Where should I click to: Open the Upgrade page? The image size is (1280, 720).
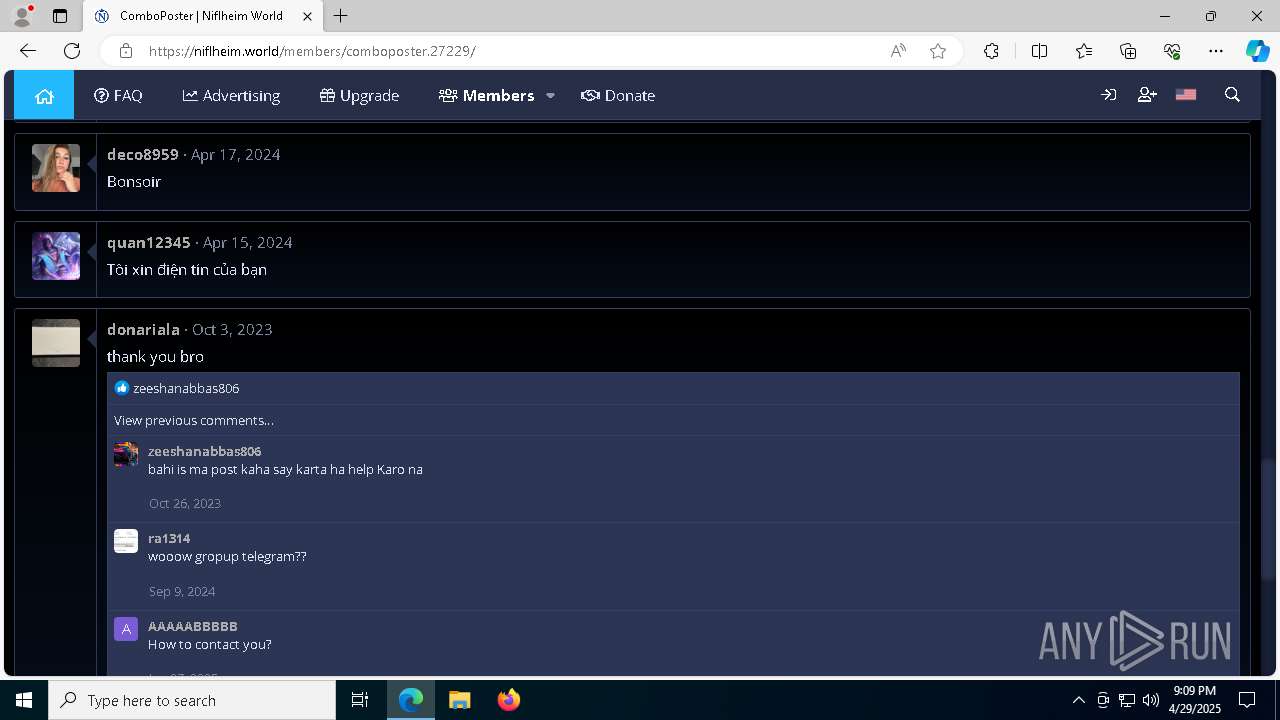[359, 95]
